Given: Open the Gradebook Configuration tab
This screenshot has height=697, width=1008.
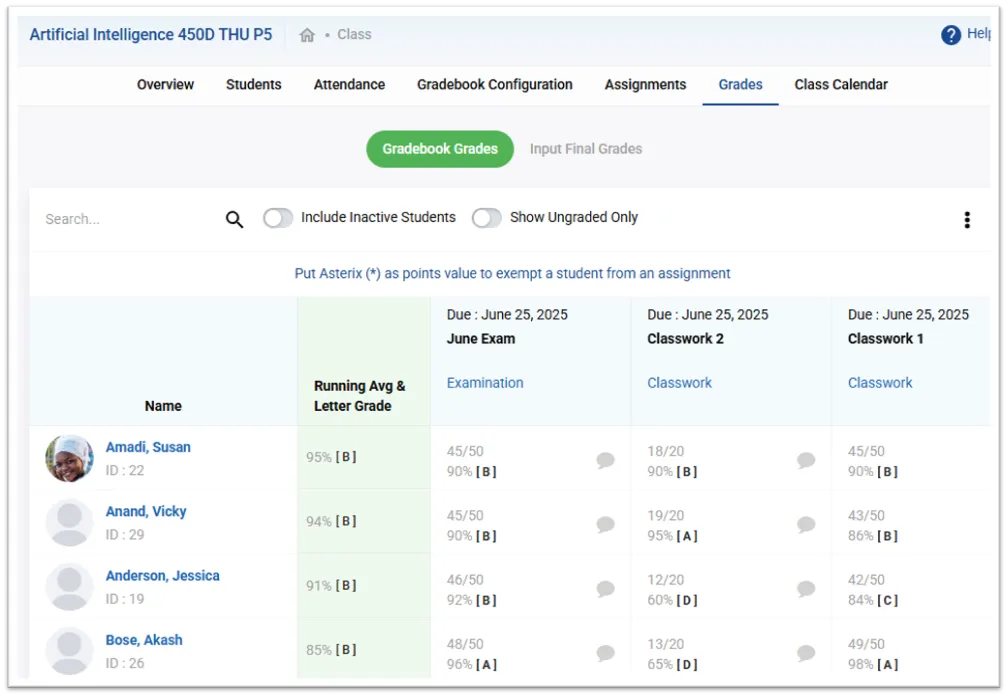Looking at the screenshot, I should click(x=494, y=85).
